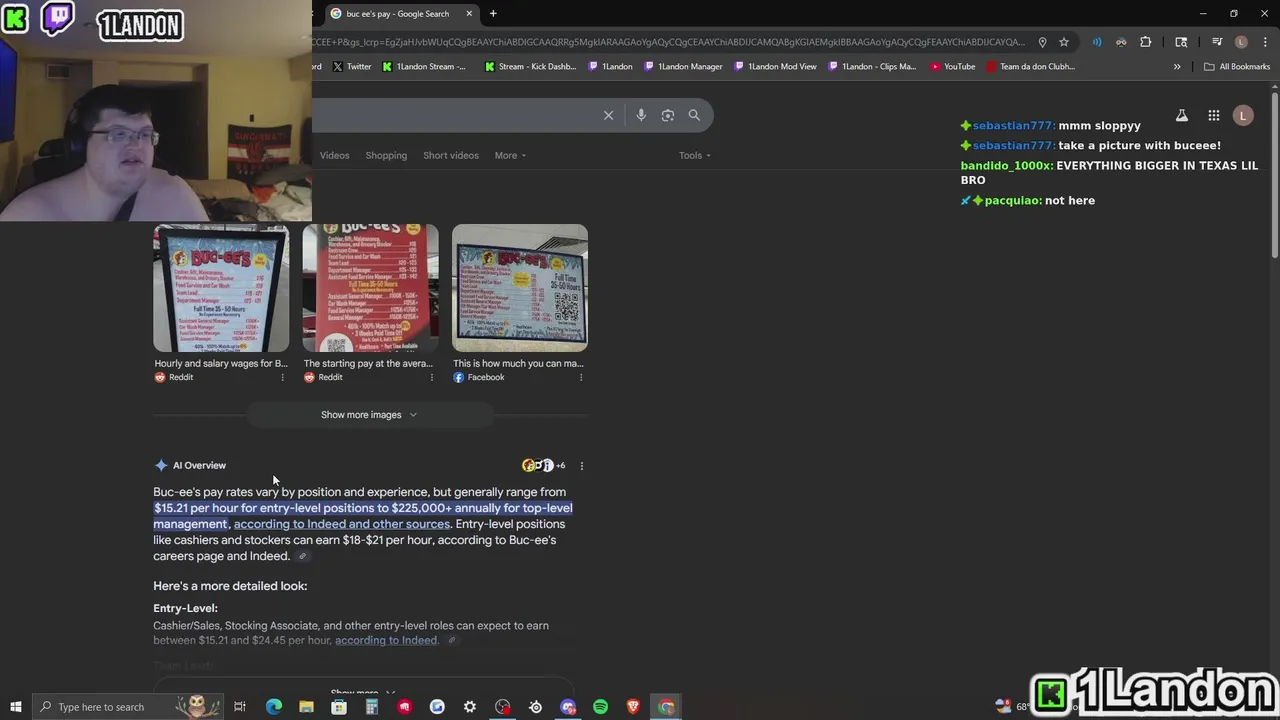
Task: Follow 'according to Indeed and other sources' link
Action: tap(342, 524)
